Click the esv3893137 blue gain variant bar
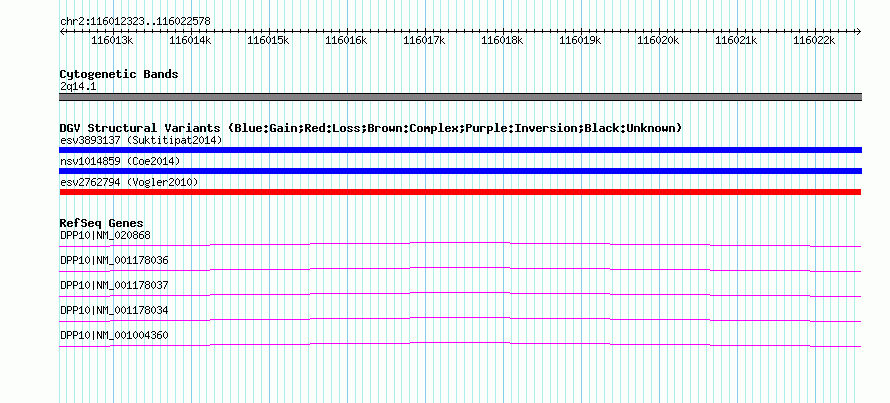 460,150
